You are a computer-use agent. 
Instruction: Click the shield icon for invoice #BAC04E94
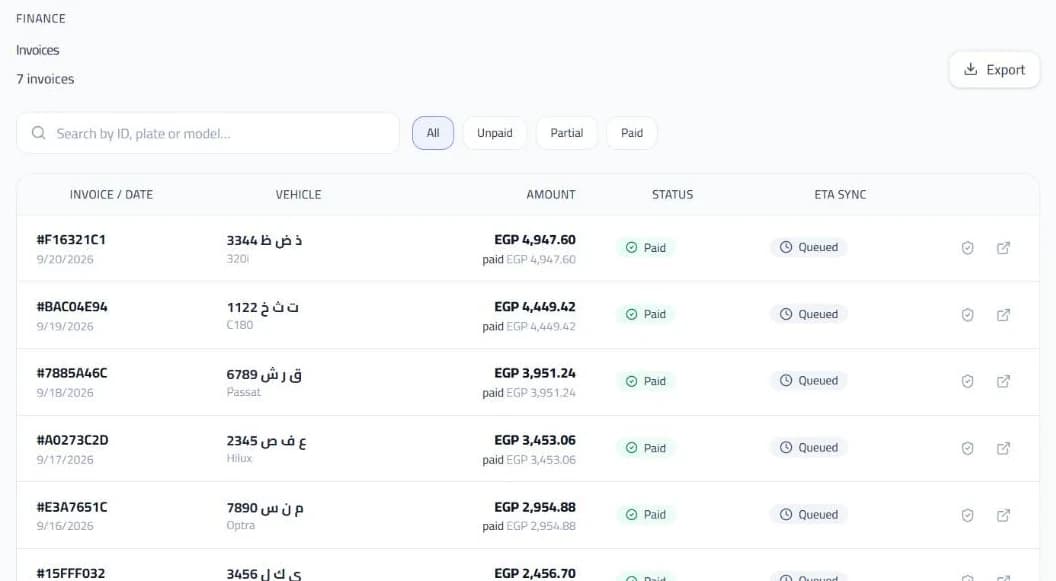point(967,314)
